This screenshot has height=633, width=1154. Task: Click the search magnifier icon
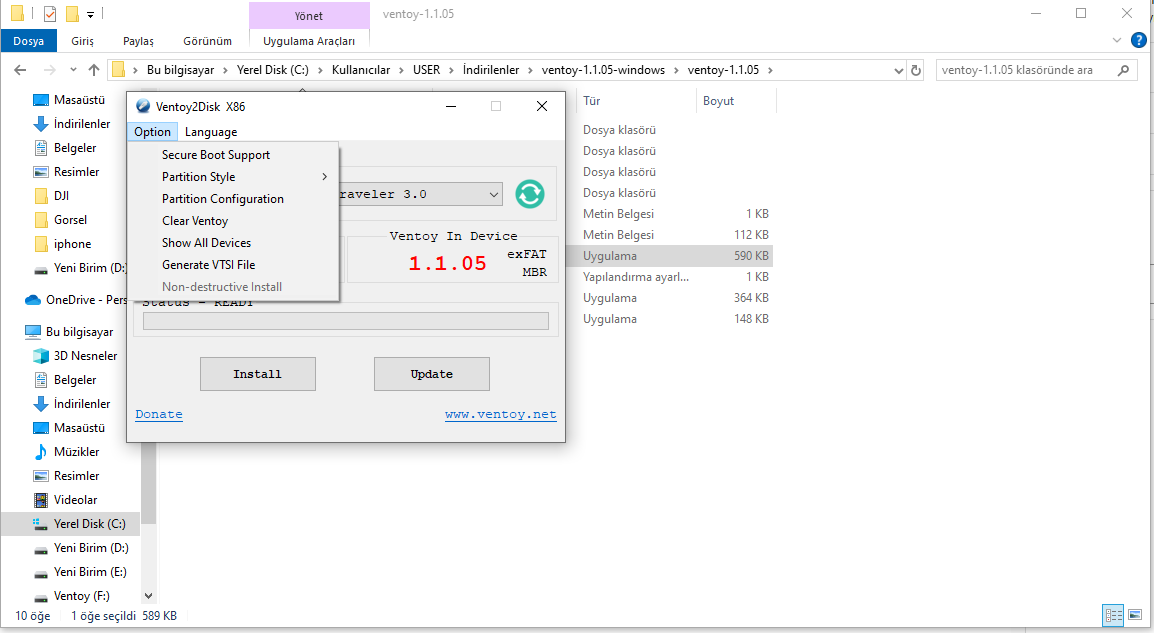(1124, 70)
